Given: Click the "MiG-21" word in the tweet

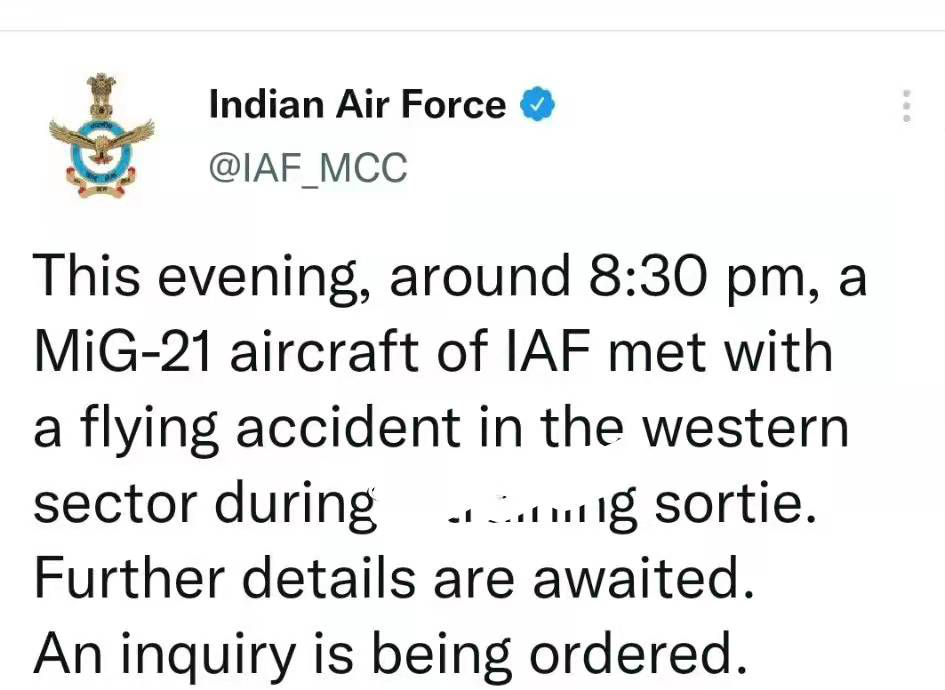Looking at the screenshot, I should tap(122, 351).
